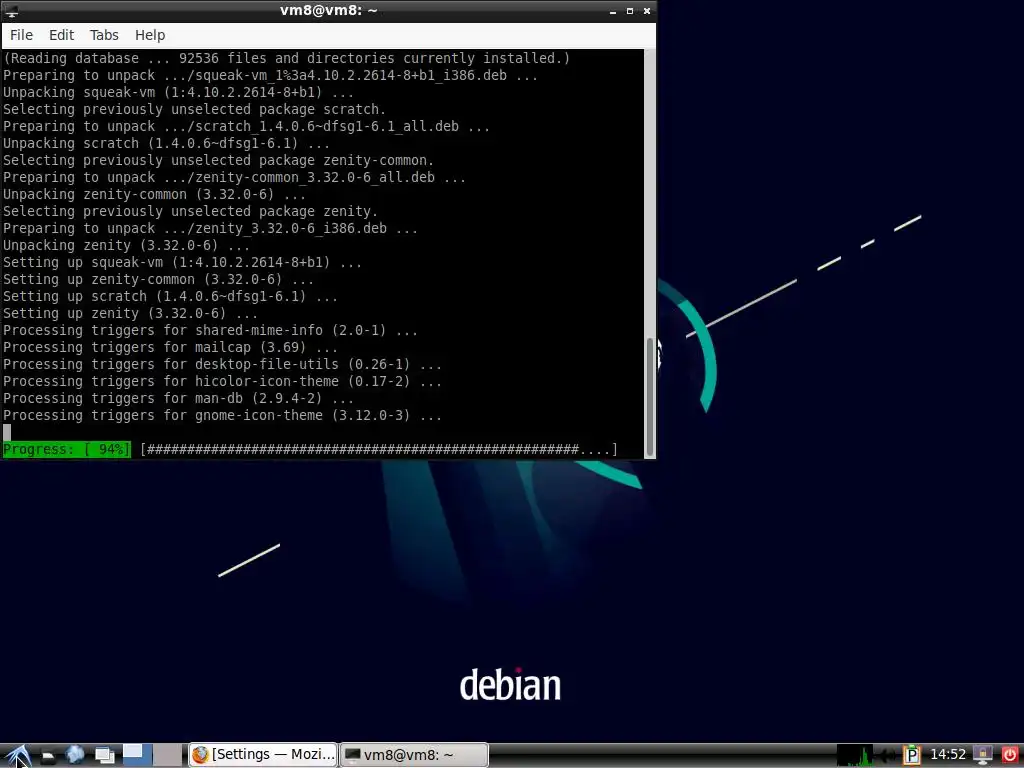Click 'Setting up scratch' line

170,296
